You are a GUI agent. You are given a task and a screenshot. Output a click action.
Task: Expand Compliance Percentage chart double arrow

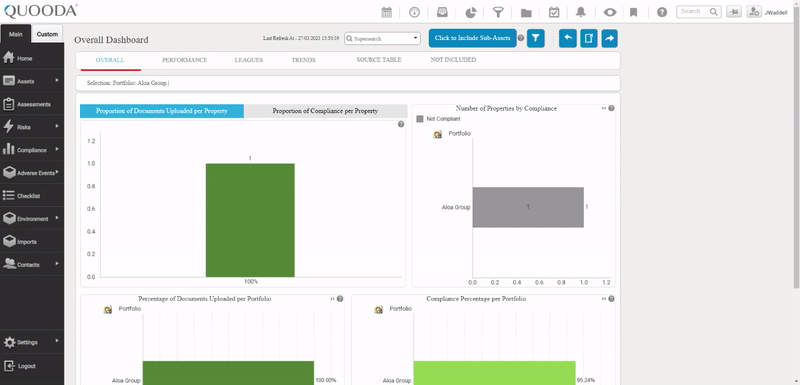(604, 299)
